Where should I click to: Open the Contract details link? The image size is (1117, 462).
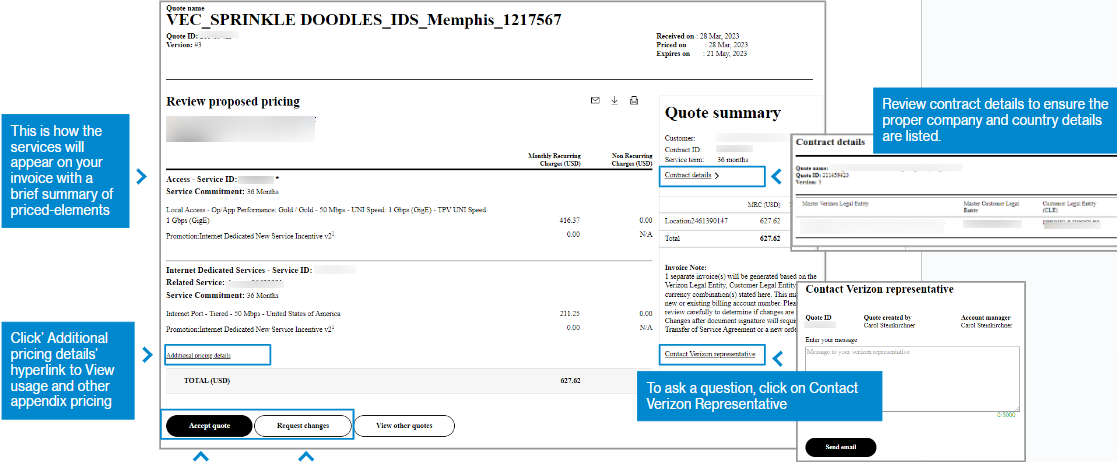pos(688,176)
